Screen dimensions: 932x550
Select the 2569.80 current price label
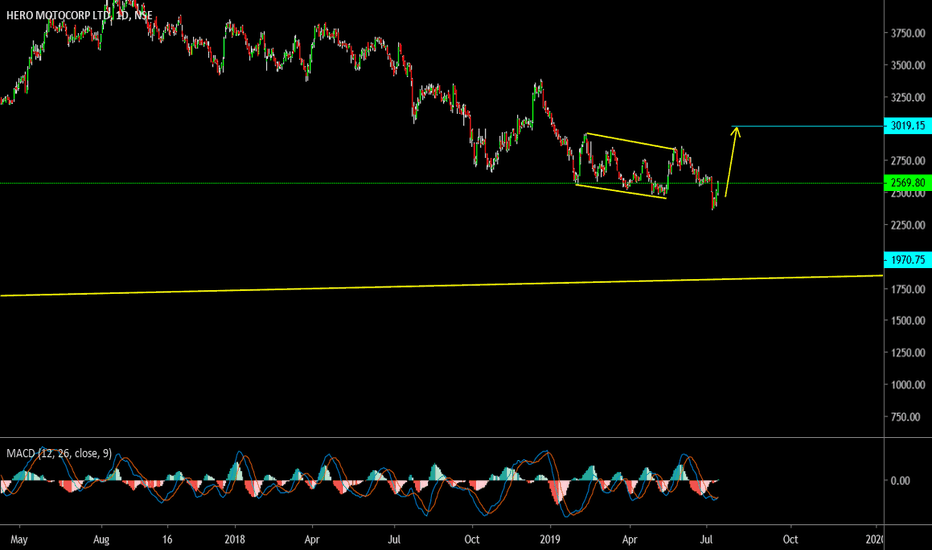click(x=908, y=183)
